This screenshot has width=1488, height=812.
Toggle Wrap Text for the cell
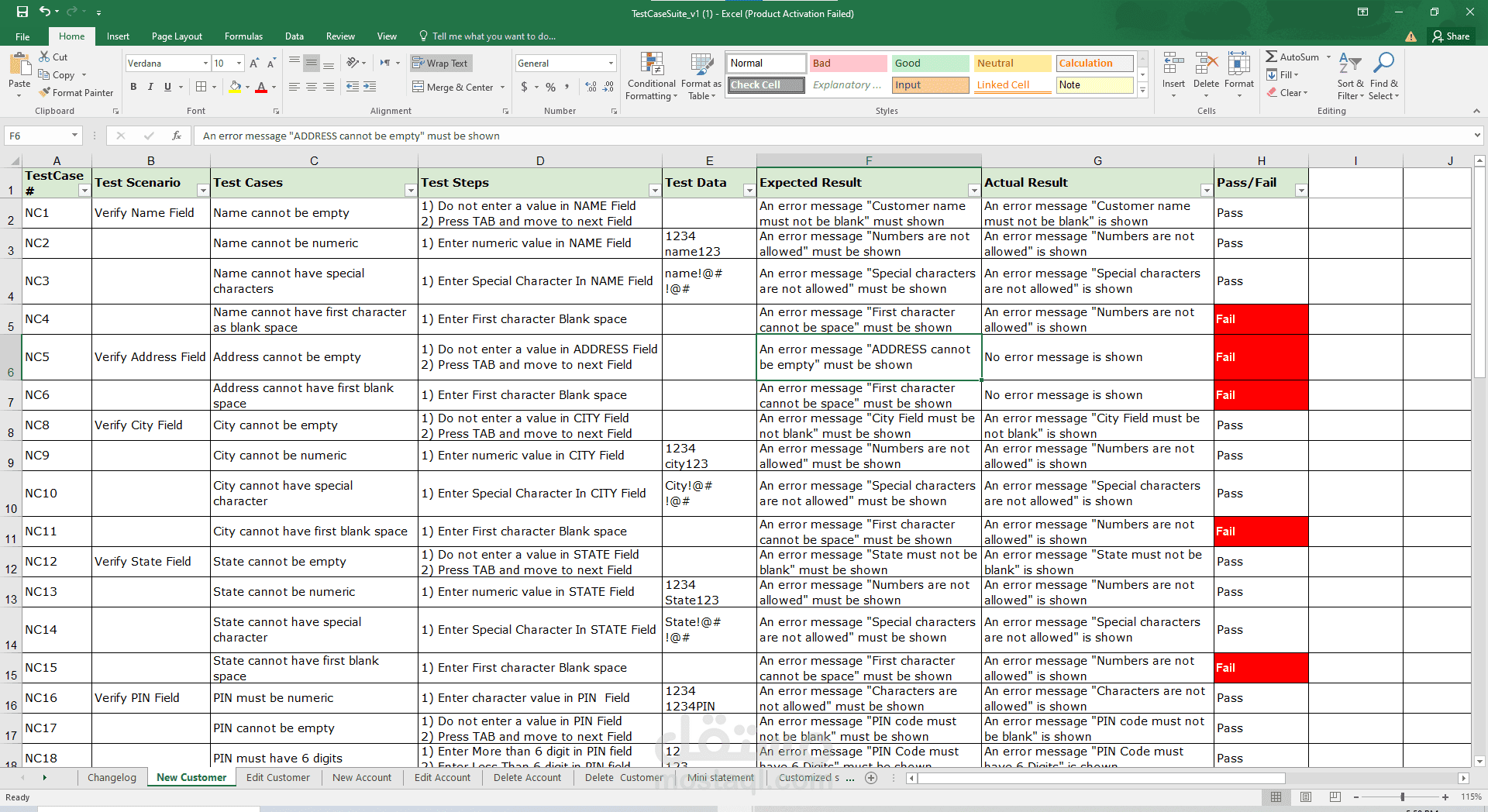coord(440,63)
